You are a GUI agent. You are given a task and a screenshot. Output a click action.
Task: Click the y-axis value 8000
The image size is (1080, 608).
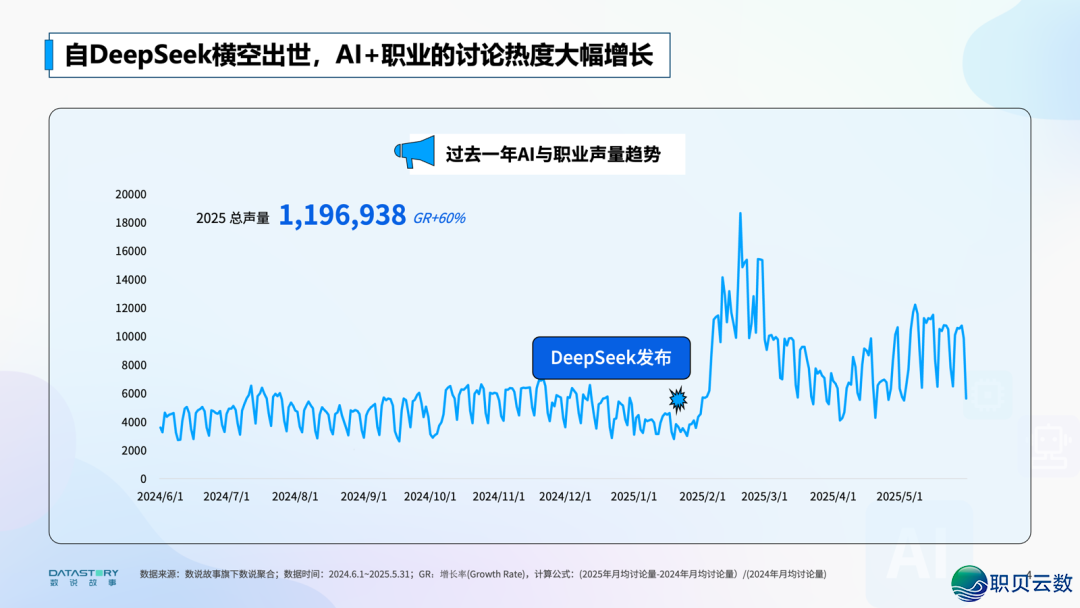coord(134,365)
